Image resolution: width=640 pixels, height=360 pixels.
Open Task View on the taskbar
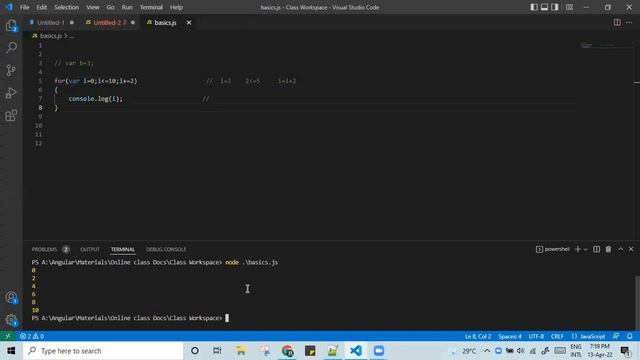pos(217,351)
